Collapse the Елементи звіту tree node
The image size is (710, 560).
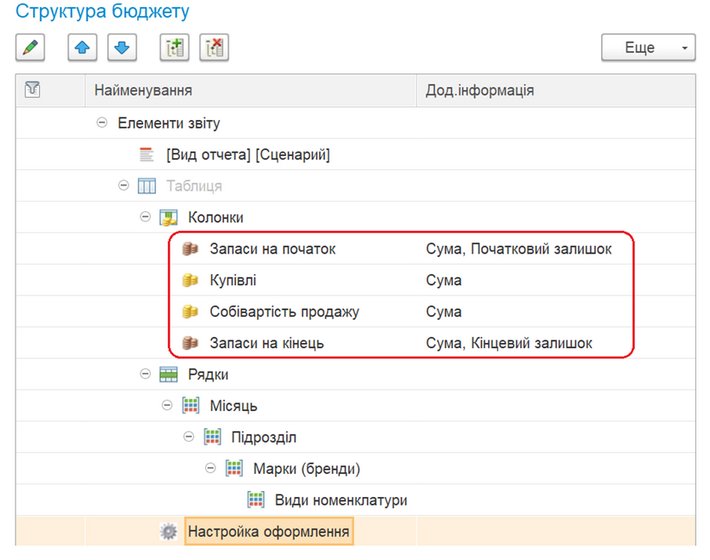click(x=101, y=123)
